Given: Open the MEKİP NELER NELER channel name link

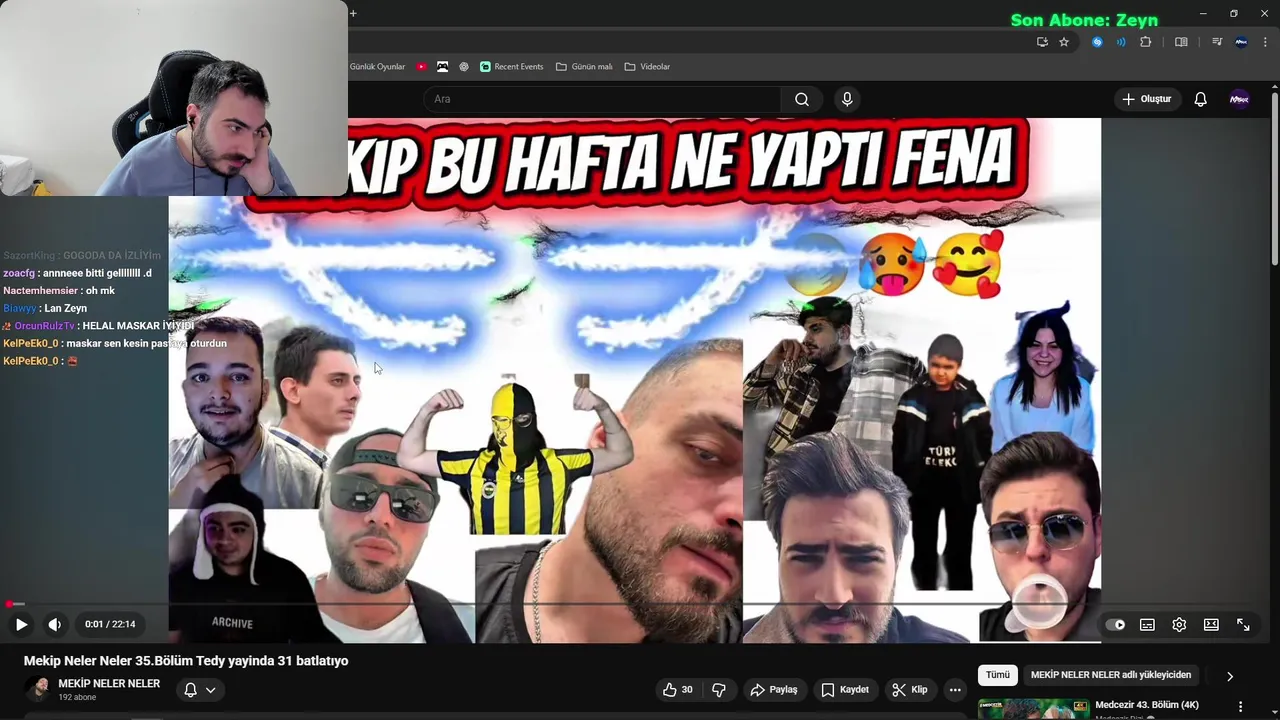Looking at the screenshot, I should point(109,683).
